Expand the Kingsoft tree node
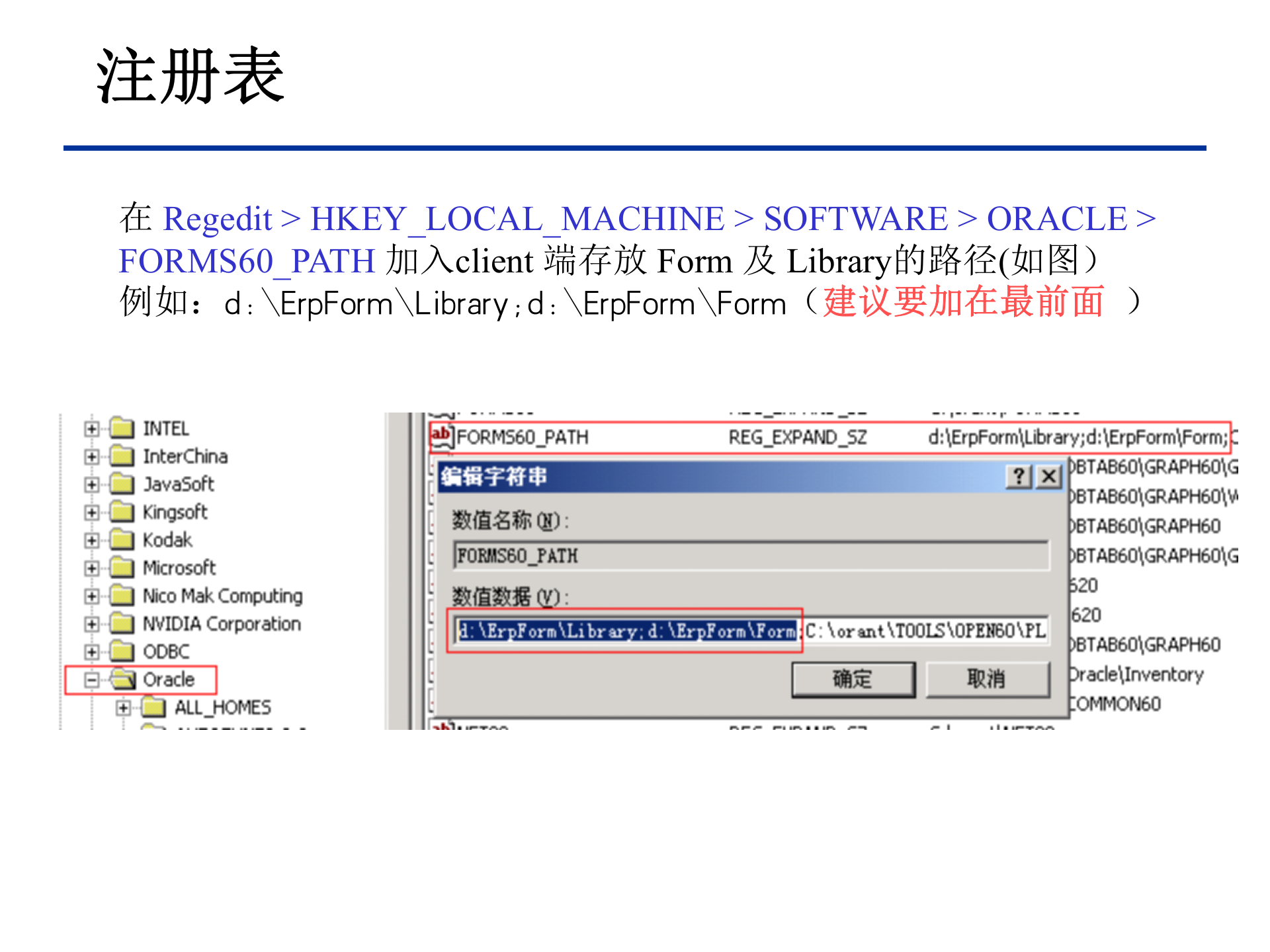This screenshot has width=1270, height=952. pos(91,512)
